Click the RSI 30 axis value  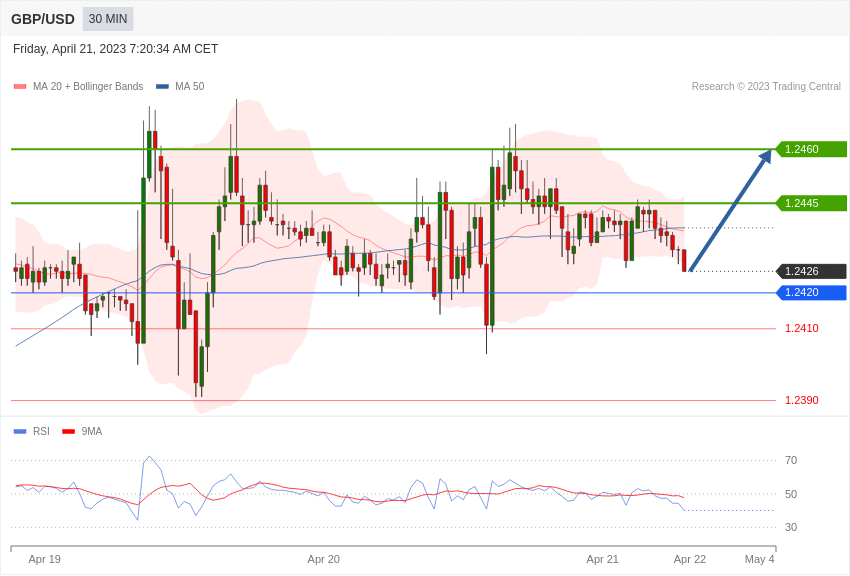click(791, 527)
